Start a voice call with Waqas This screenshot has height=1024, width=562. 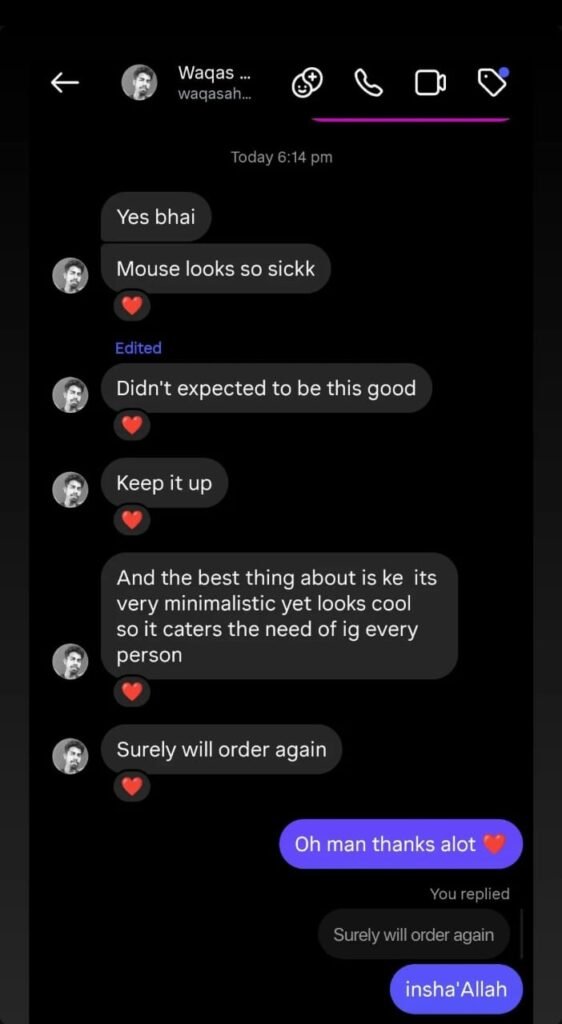tap(369, 82)
